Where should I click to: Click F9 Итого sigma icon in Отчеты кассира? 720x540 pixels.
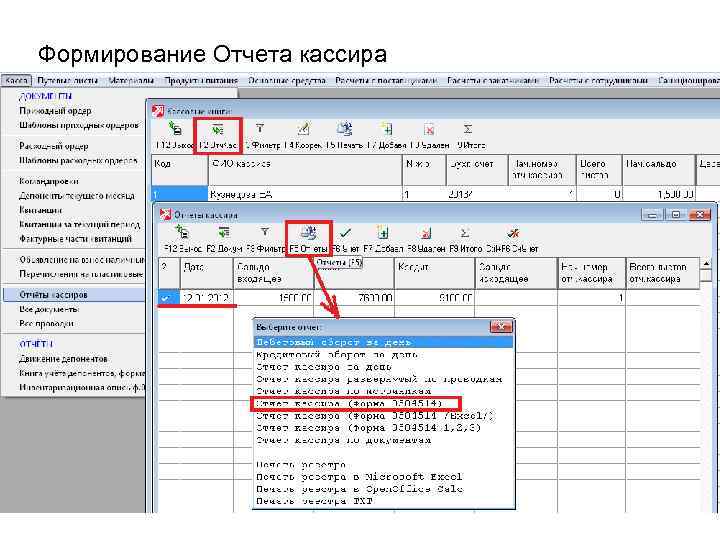[465, 232]
